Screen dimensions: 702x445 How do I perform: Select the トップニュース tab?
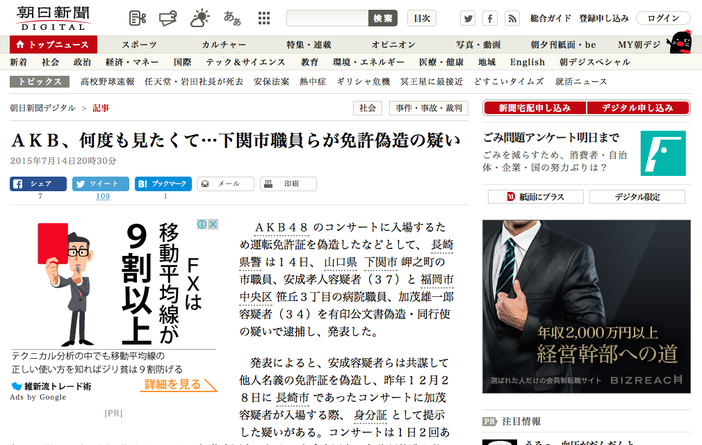click(x=53, y=44)
